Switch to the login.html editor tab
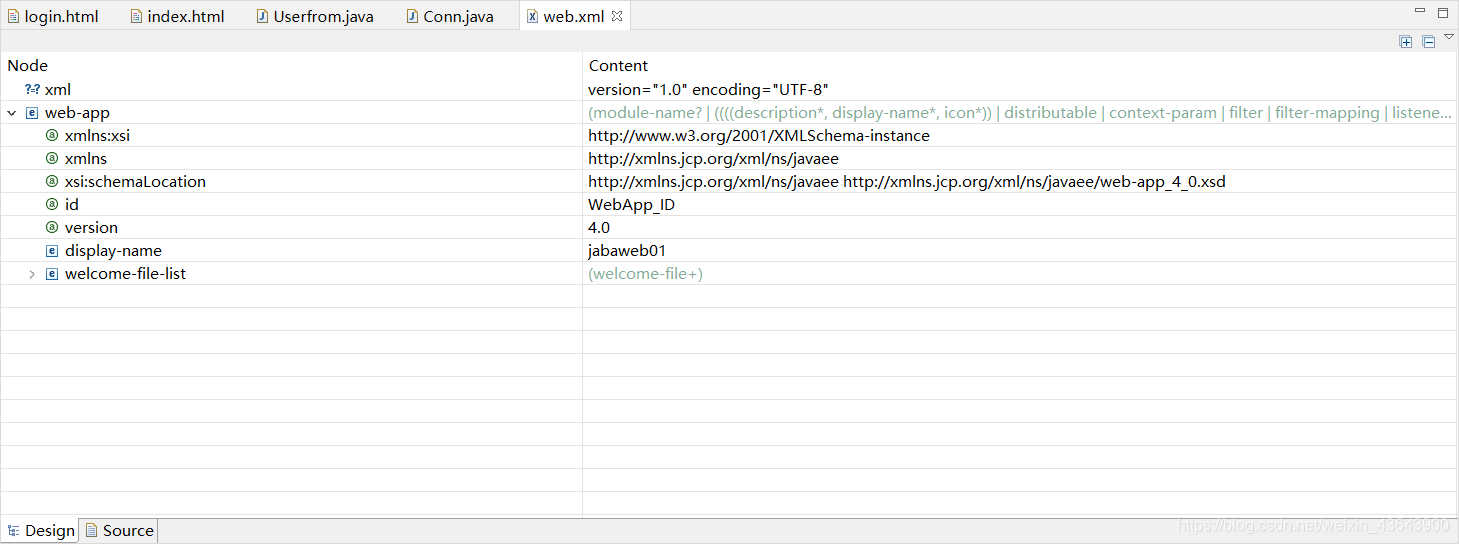This screenshot has width=1459, height=544. [x=54, y=16]
